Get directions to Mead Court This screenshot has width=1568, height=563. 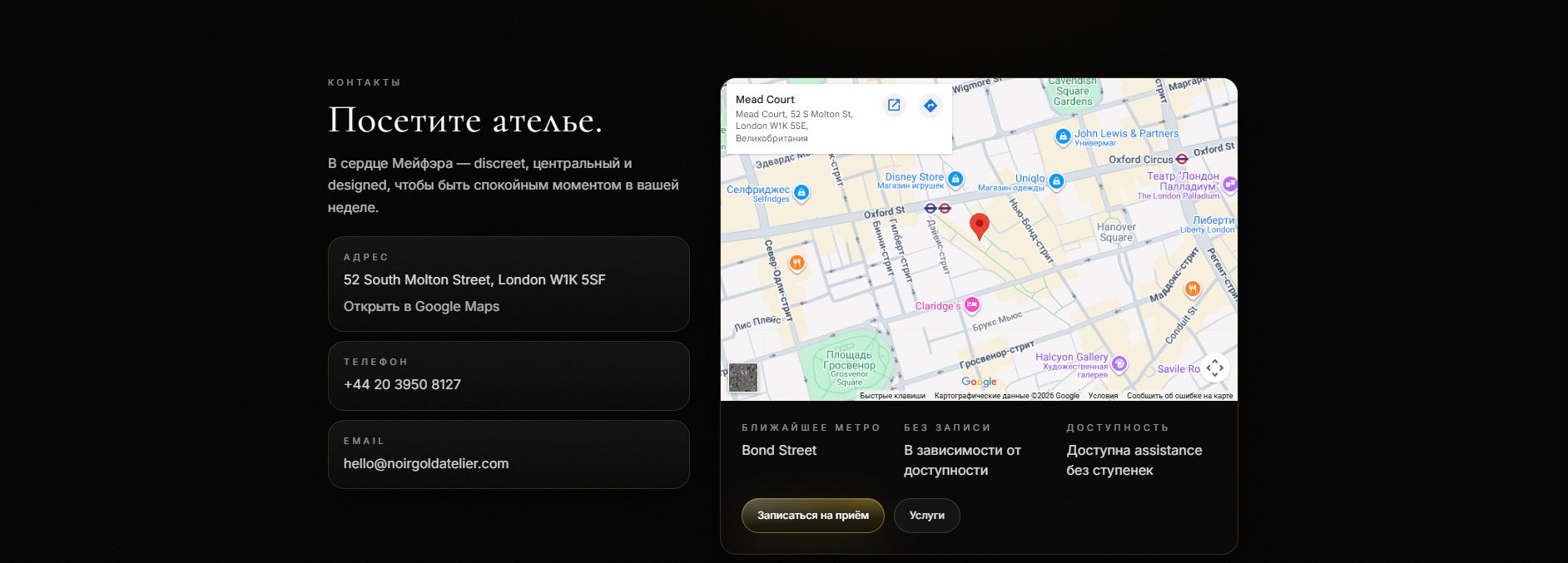[930, 106]
